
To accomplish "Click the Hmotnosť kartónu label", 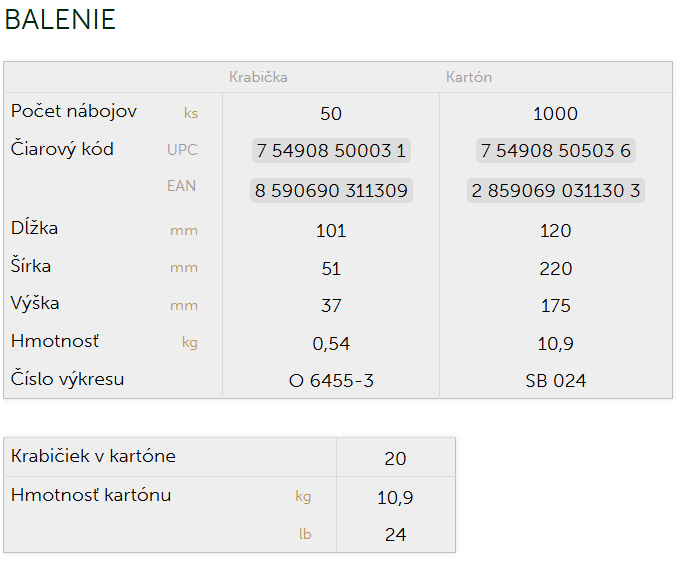I will [91, 495].
